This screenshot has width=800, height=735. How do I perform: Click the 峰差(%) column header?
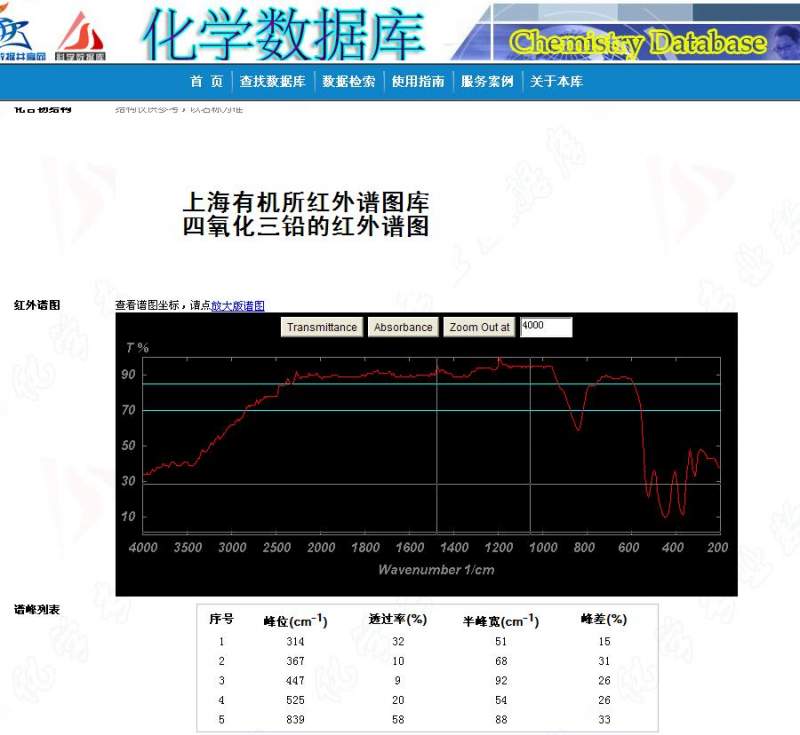(x=604, y=619)
